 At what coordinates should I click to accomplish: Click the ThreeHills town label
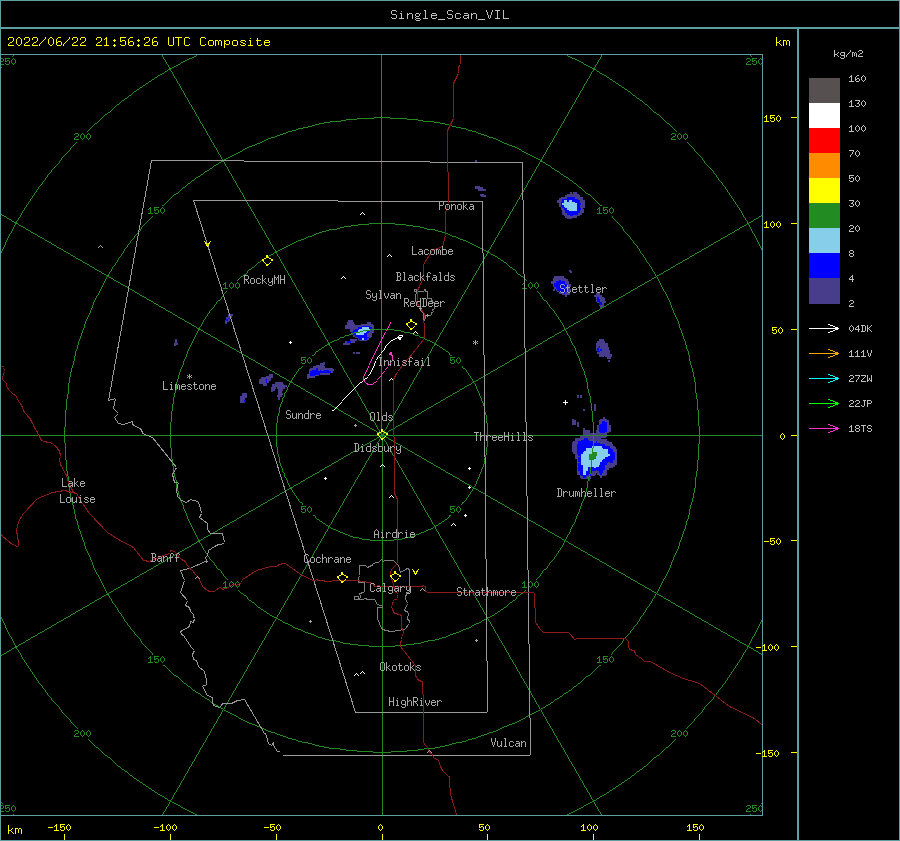503,437
